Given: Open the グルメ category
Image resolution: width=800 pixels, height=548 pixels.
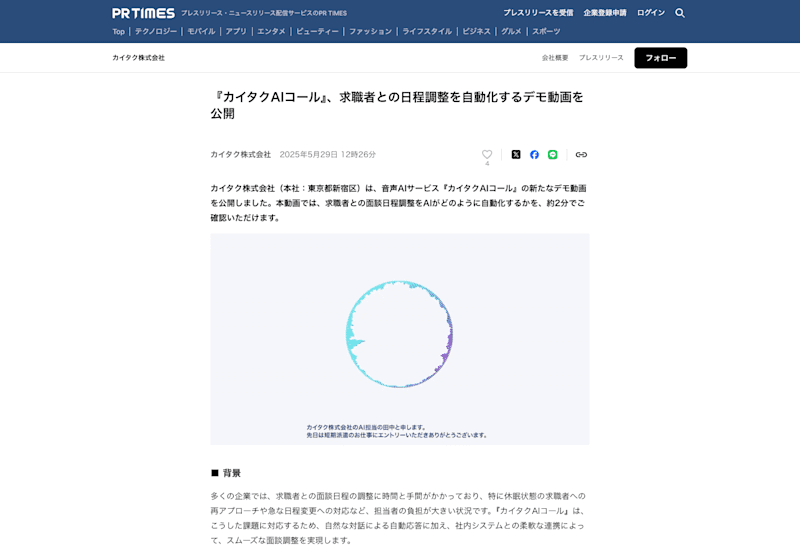Looking at the screenshot, I should click(511, 32).
